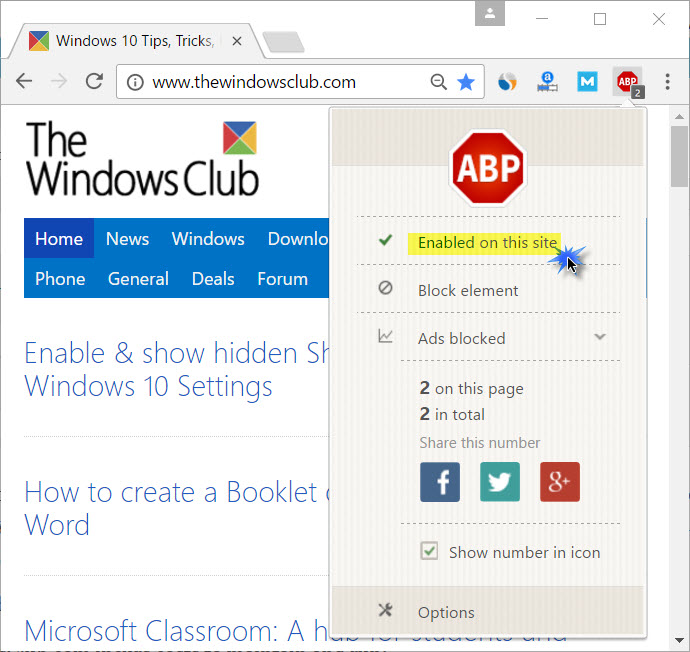Click the Ads blocked chart icon

[385, 336]
